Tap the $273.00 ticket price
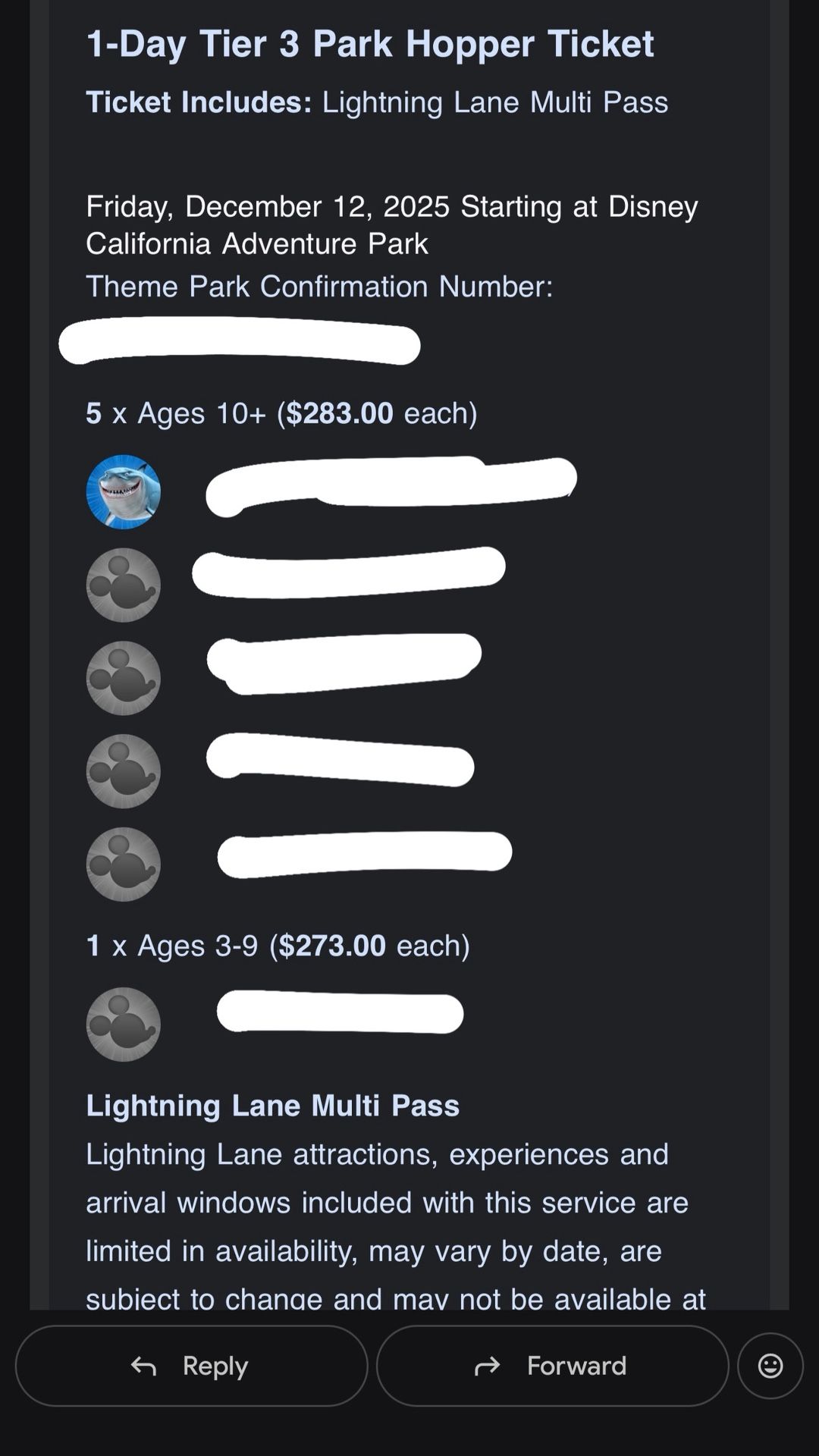Image resolution: width=819 pixels, height=1456 pixels. pos(332,946)
